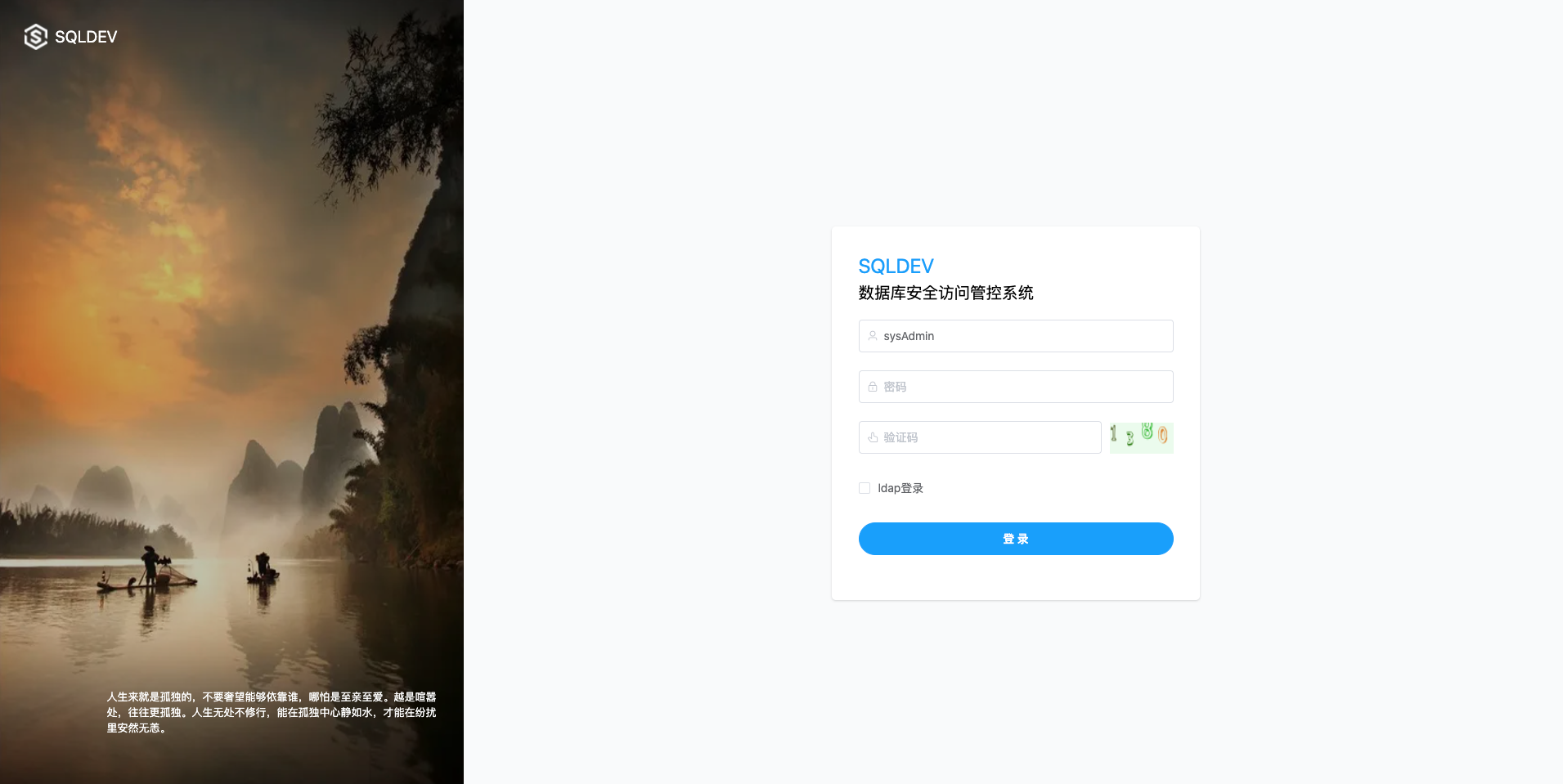The image size is (1563, 784).
Task: Focus the 密码 password input field
Action: click(x=1016, y=387)
